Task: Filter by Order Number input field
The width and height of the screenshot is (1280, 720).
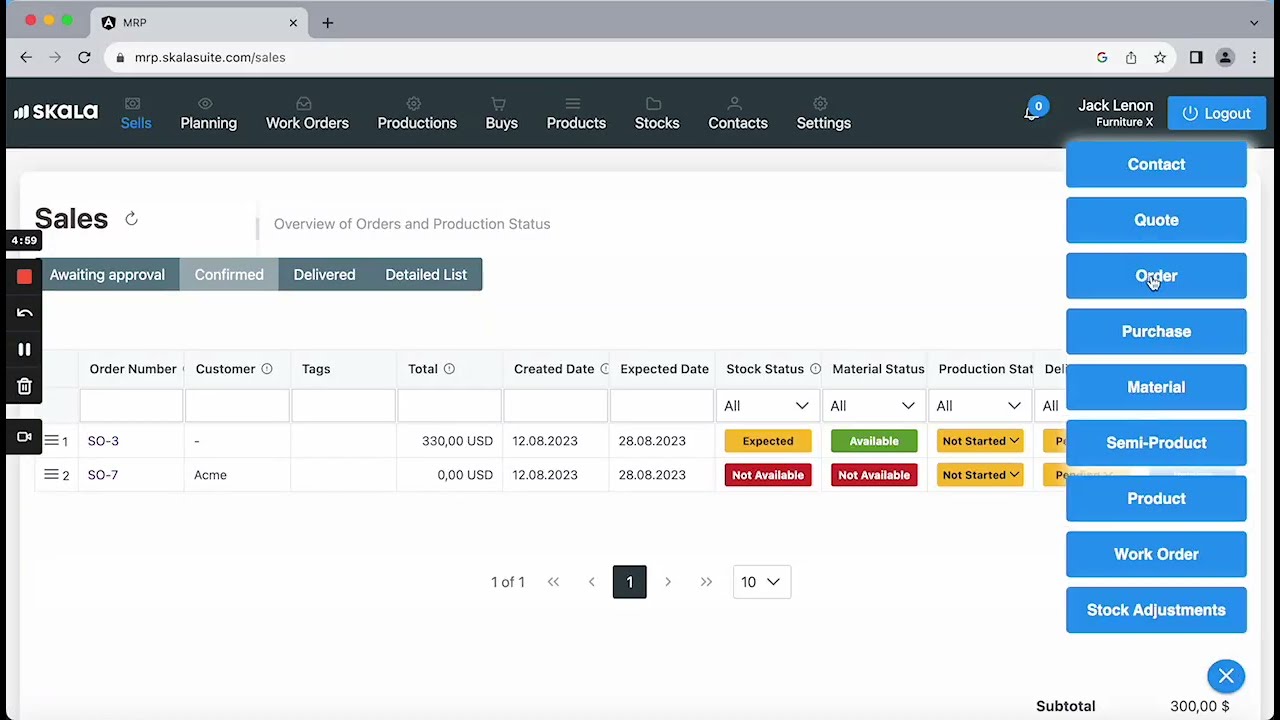Action: 131,406
